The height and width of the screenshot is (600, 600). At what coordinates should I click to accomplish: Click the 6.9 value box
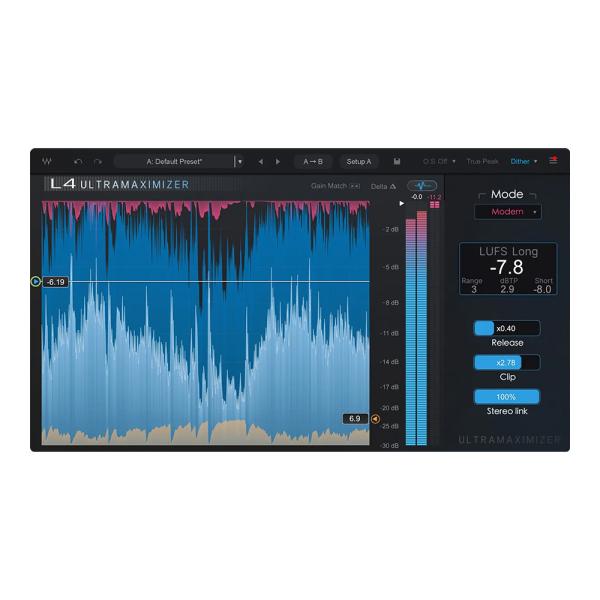pyautogui.click(x=355, y=419)
